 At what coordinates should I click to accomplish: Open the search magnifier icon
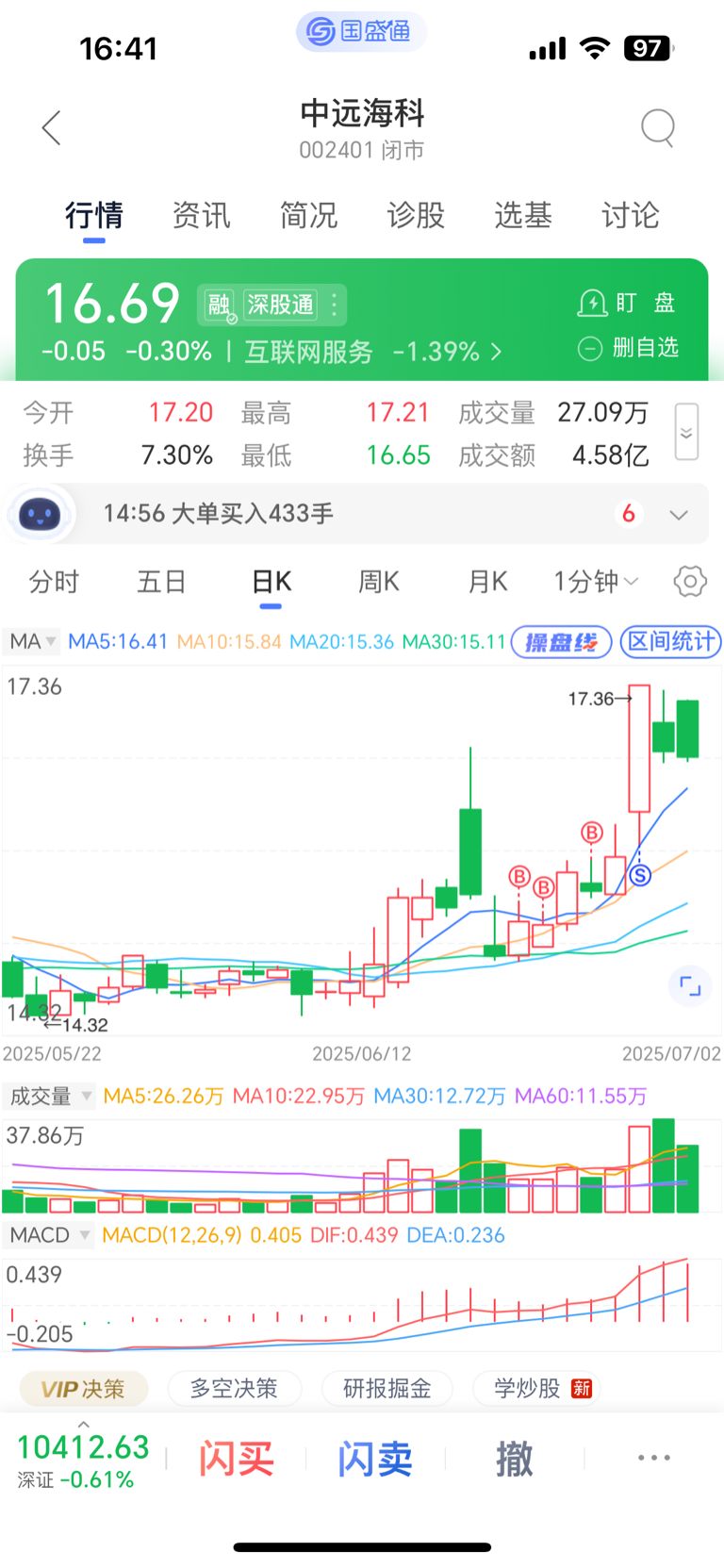coord(658,127)
